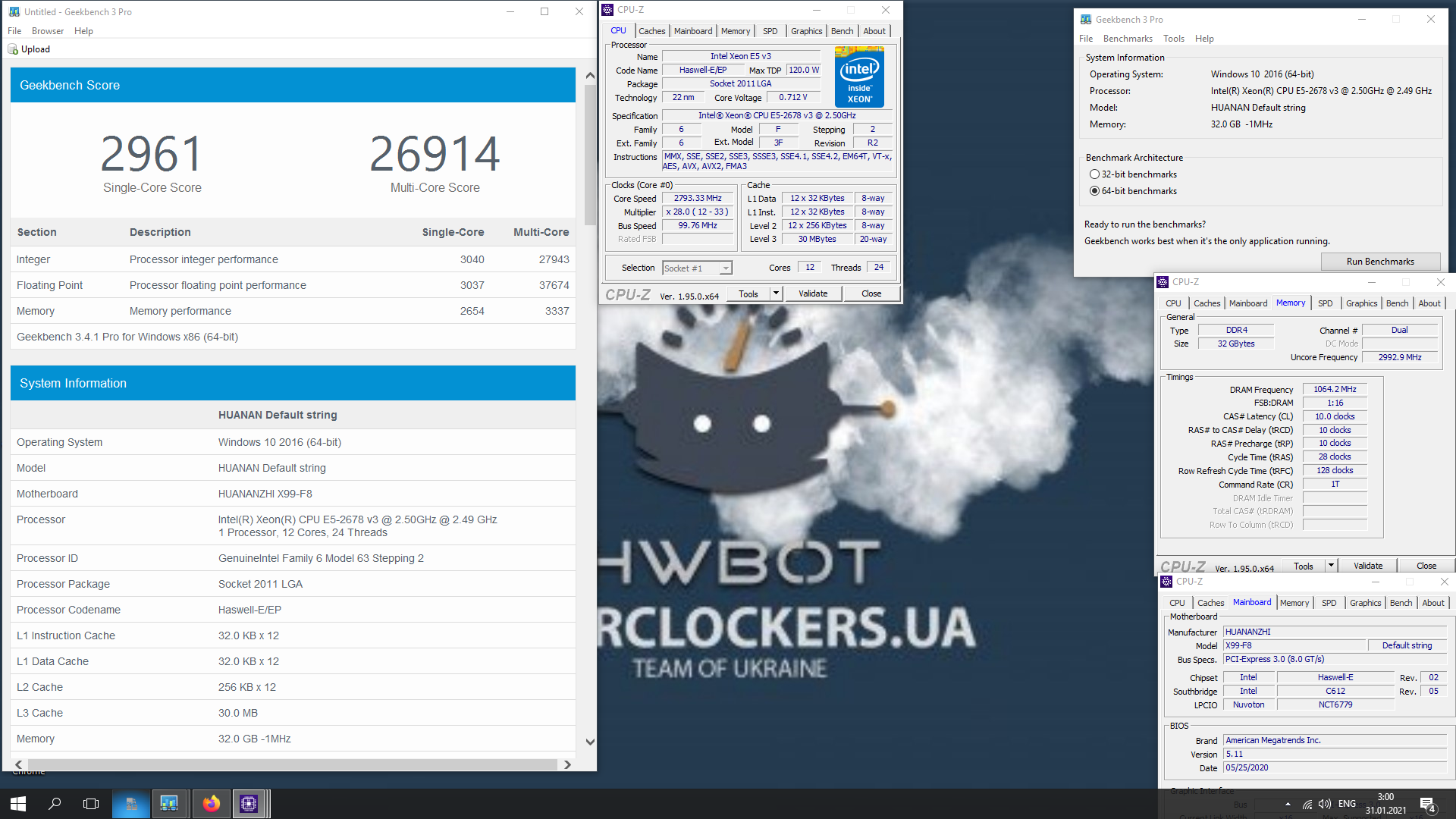This screenshot has width=1456, height=819.
Task: Switch to Caches tab in top CPU-Z
Action: pyautogui.click(x=651, y=31)
